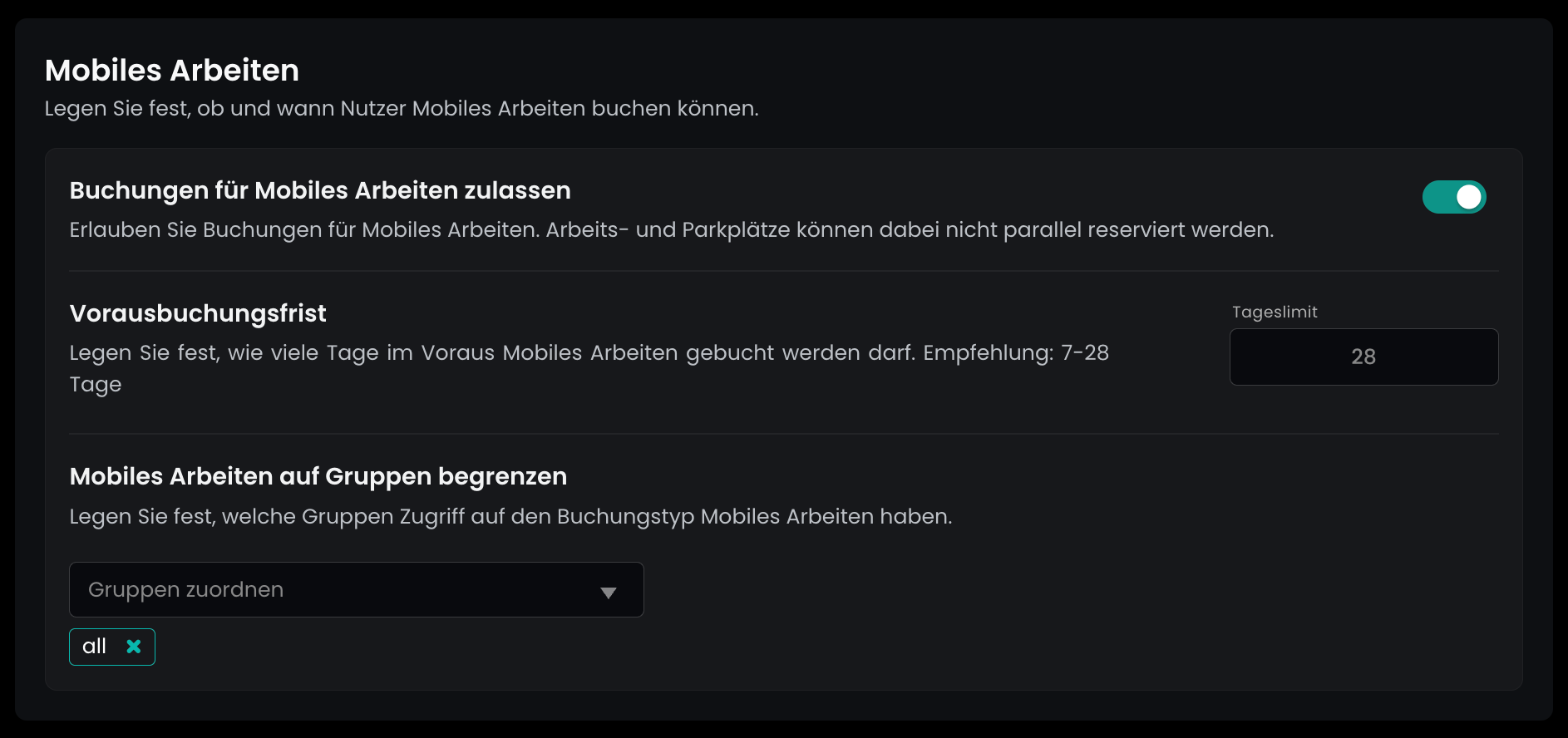Click the Vorausbuchungsfrist heading
Viewport: 1568px width, 738px height.
(x=198, y=313)
